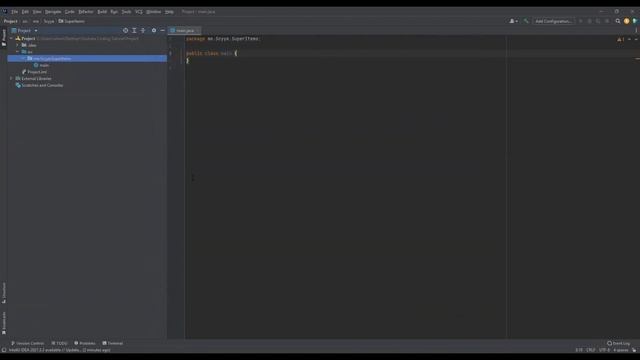Click the IntelliJ IDEA update available message
Viewport: 640px width, 360px height.
click(60, 350)
